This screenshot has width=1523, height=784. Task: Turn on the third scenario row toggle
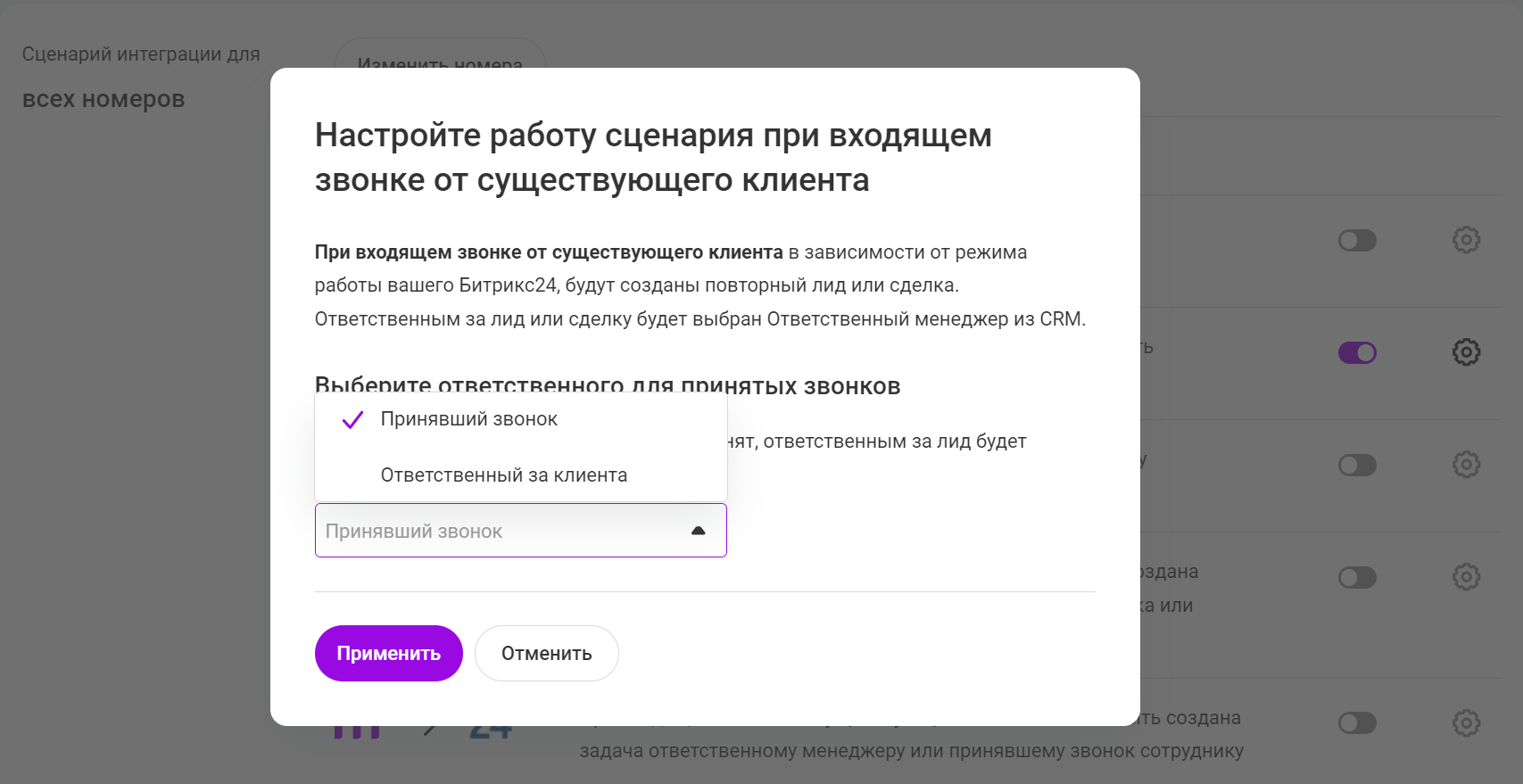1357,466
